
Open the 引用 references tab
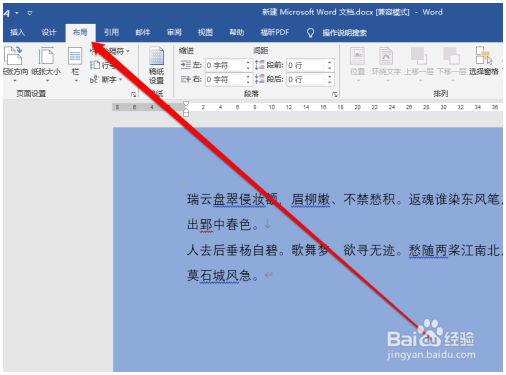pos(111,32)
